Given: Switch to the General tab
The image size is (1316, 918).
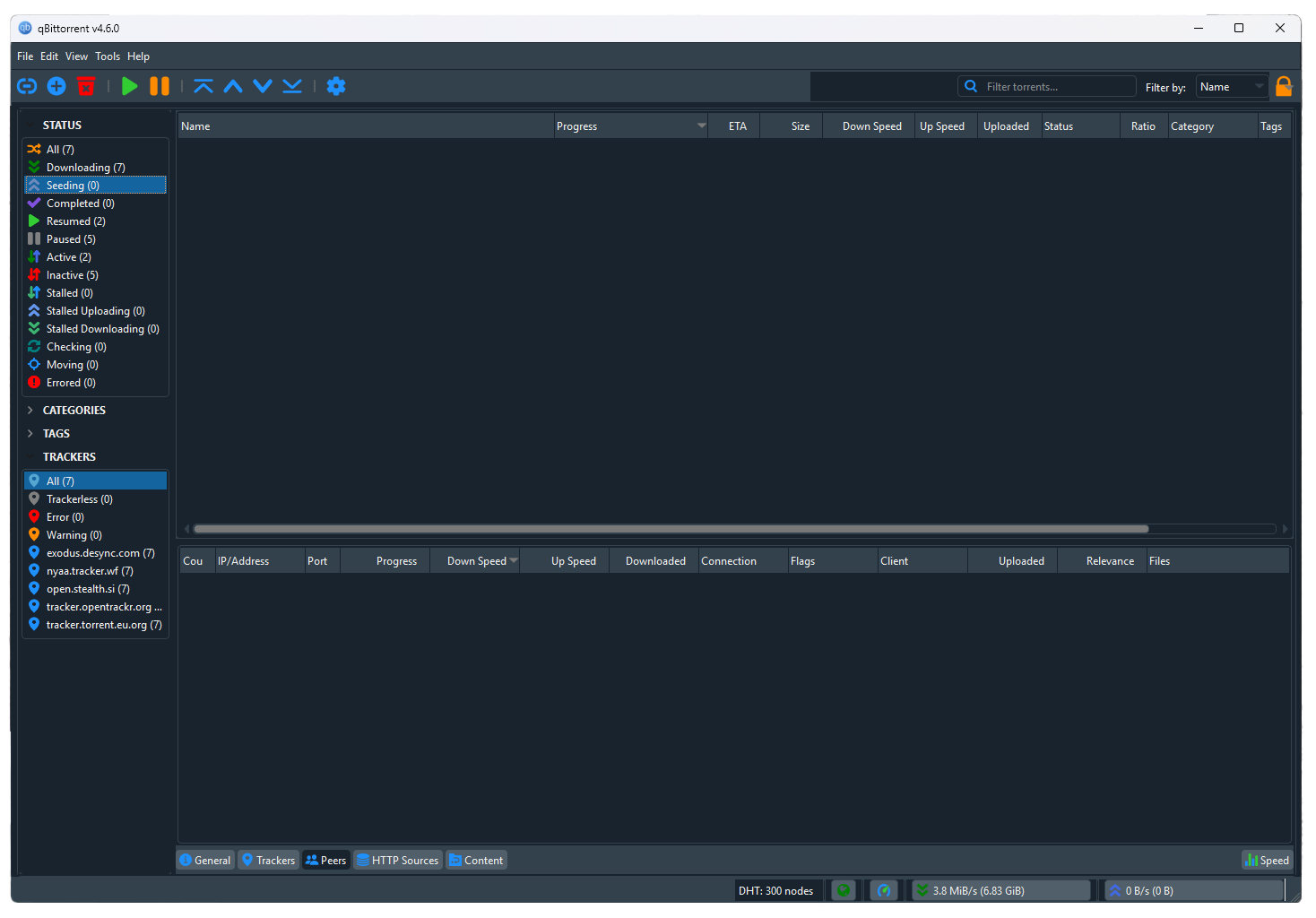Looking at the screenshot, I should point(205,861).
